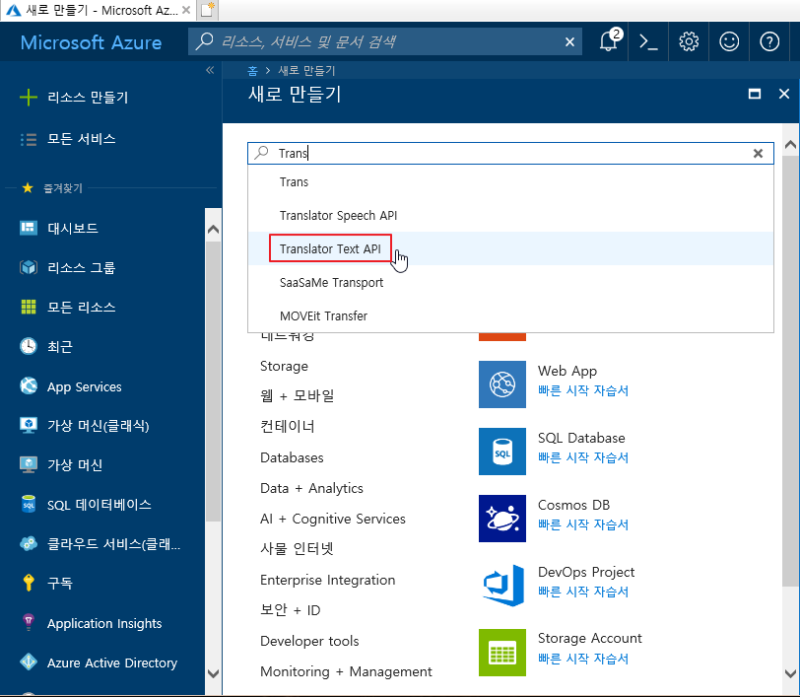Click the plus icon for 리소스 만들기
Screen dimensions: 800x697
point(29,97)
